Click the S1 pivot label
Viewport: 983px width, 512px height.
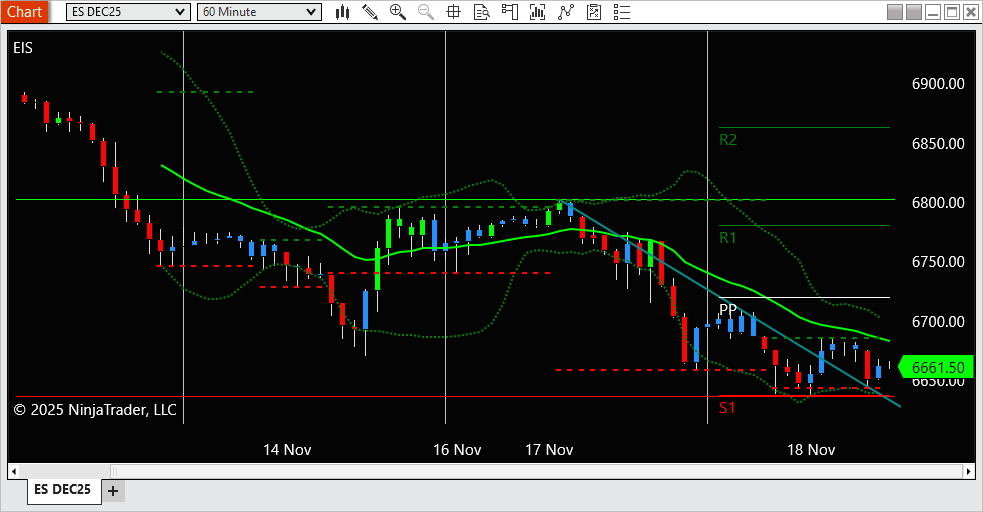click(x=727, y=408)
